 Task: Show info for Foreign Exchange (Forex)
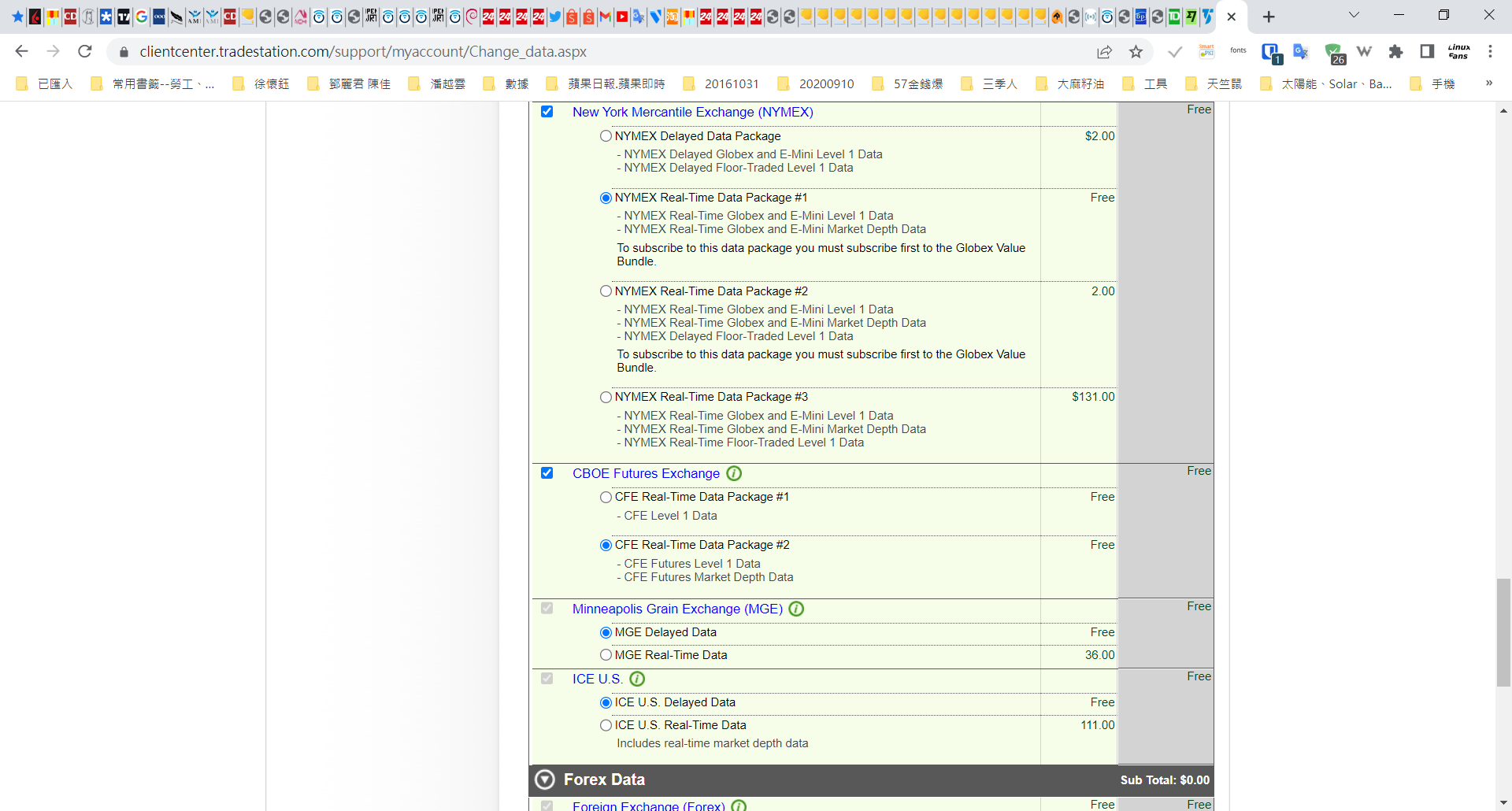pyautogui.click(x=739, y=805)
